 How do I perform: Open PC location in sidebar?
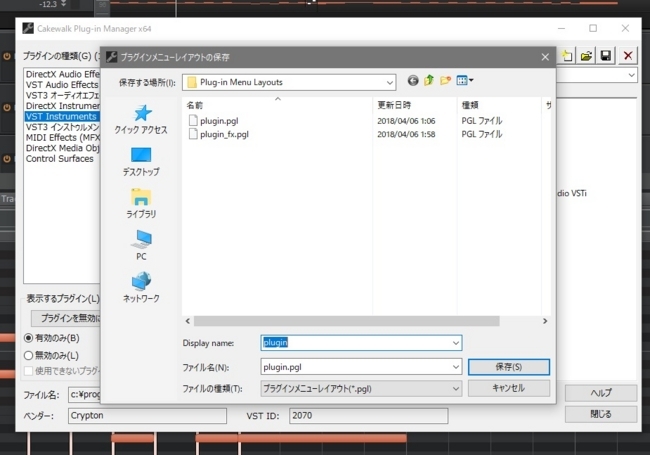(141, 245)
